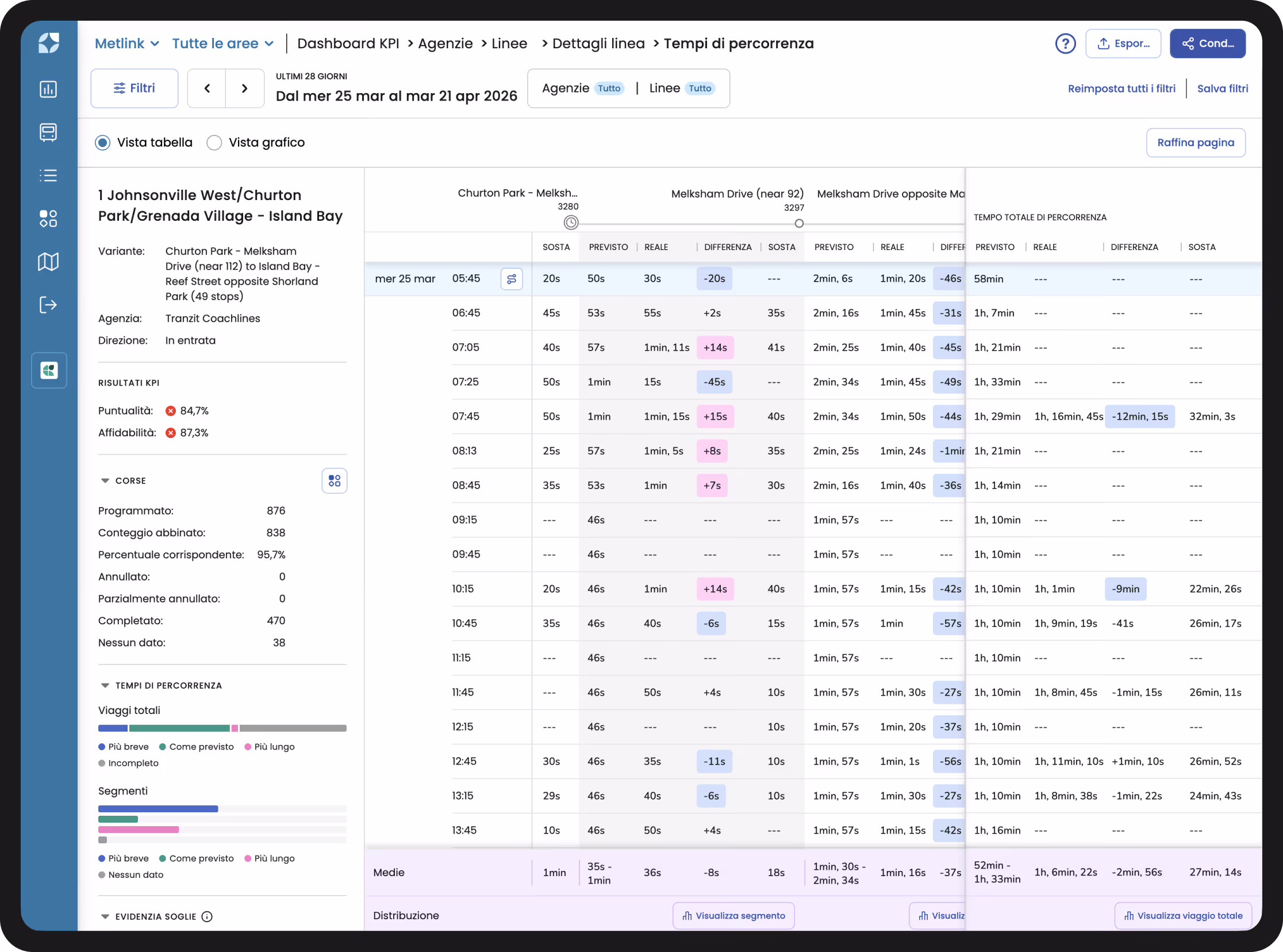Open the map sidebar icon
Viewport: 1283px width, 952px height.
pos(48,262)
